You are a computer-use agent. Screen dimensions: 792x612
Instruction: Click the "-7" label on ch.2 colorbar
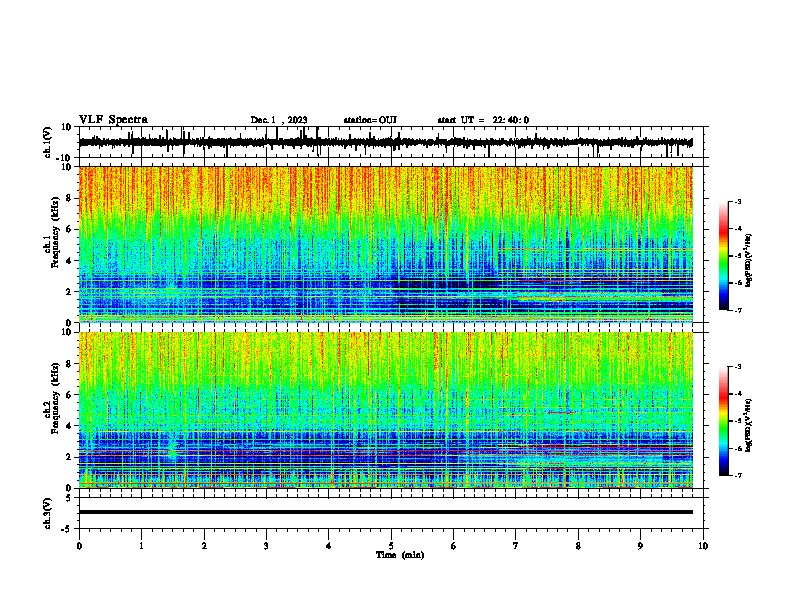point(737,475)
